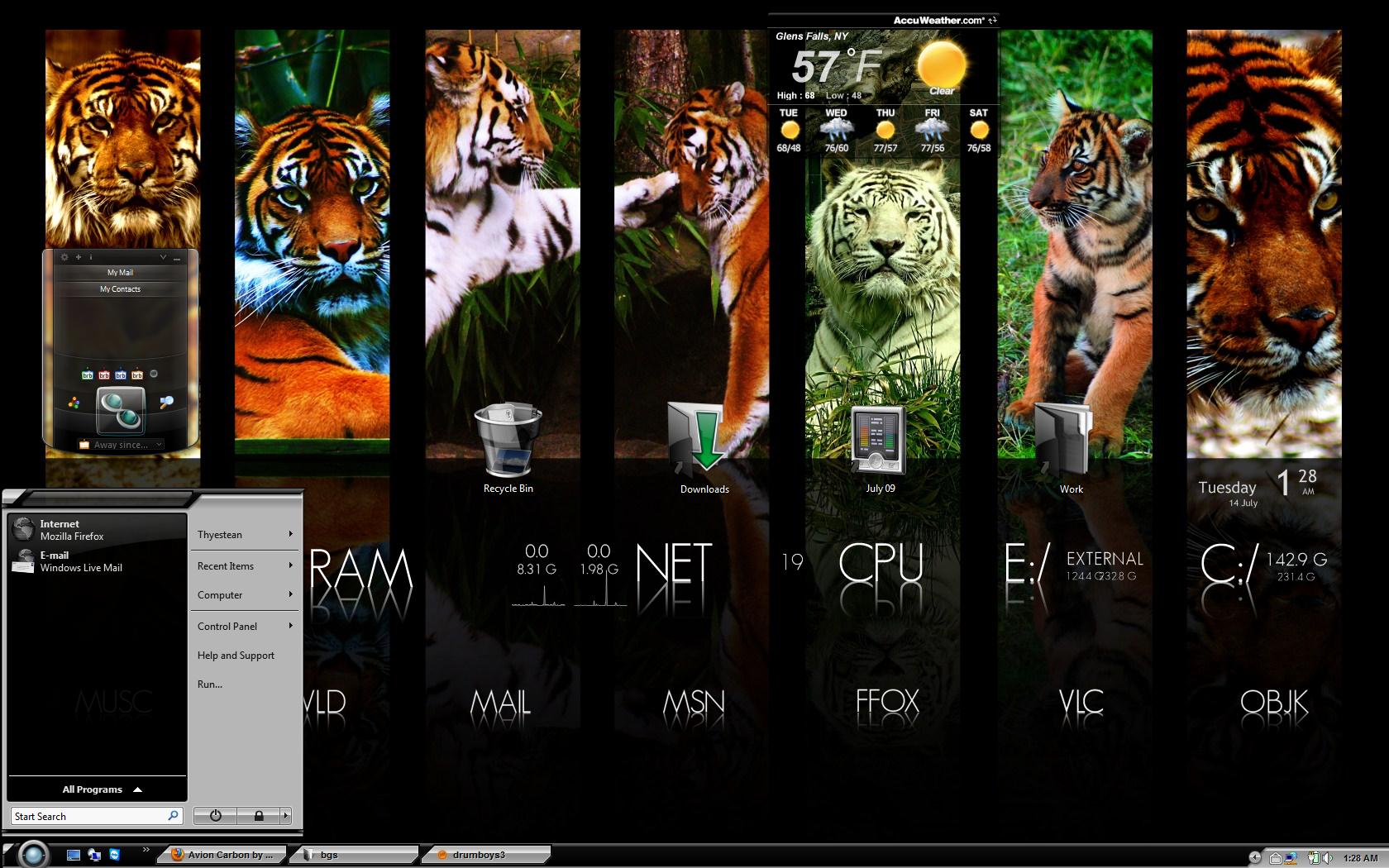Viewport: 1389px width, 868px height.
Task: Open E-mail Windows Live Mail entry
Action: tap(97, 561)
